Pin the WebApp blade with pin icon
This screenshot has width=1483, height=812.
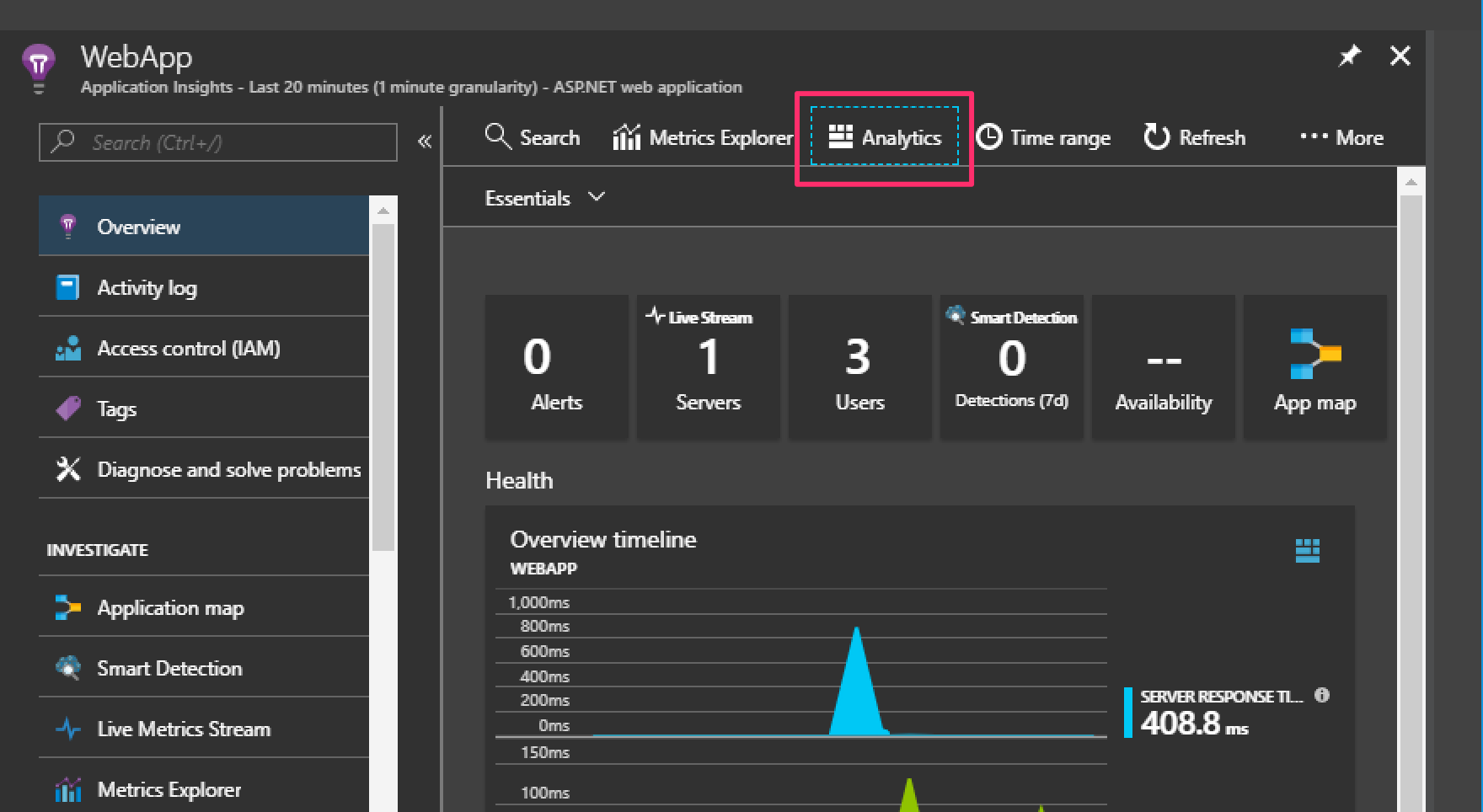[x=1350, y=56]
